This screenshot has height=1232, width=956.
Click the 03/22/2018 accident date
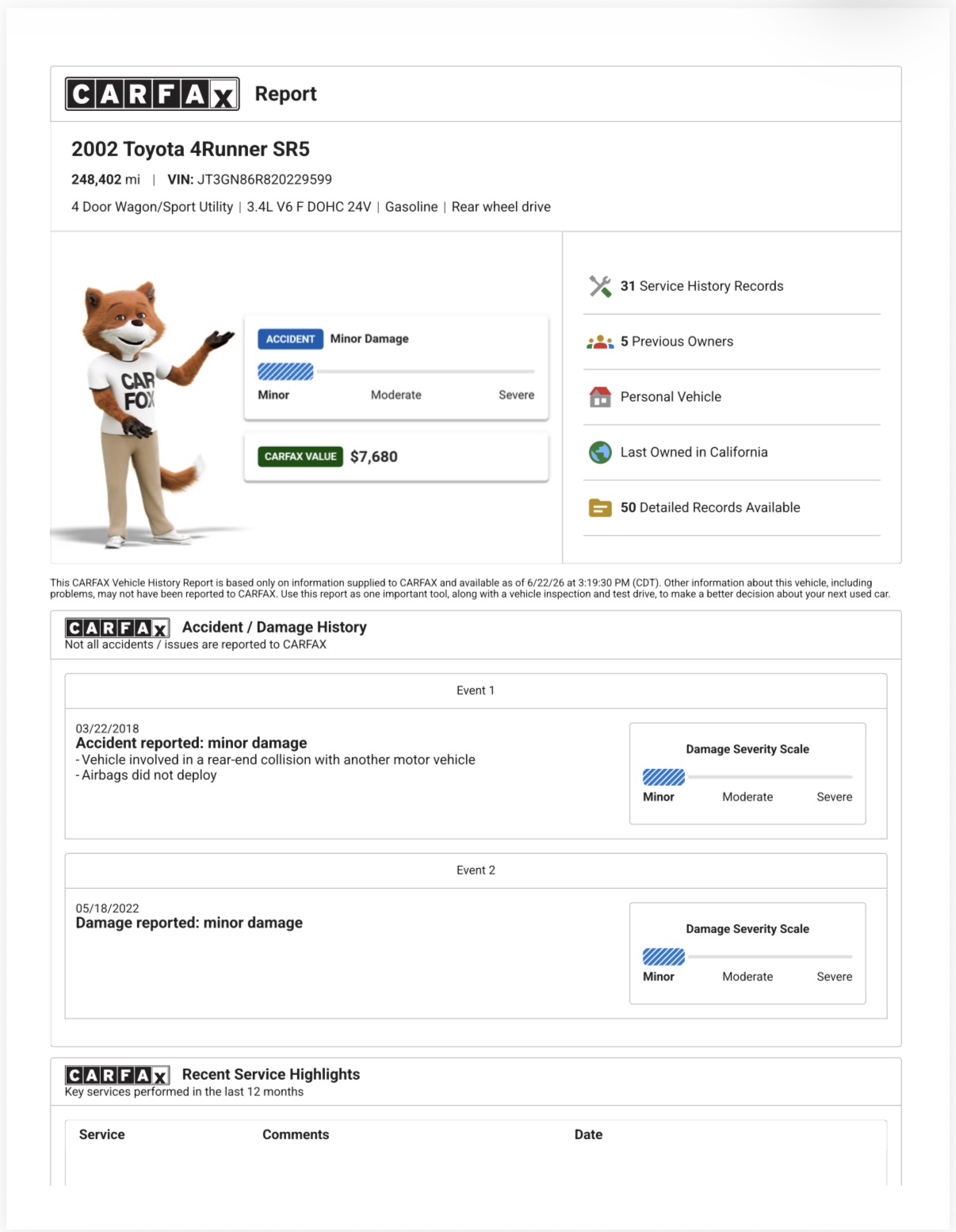(x=107, y=729)
